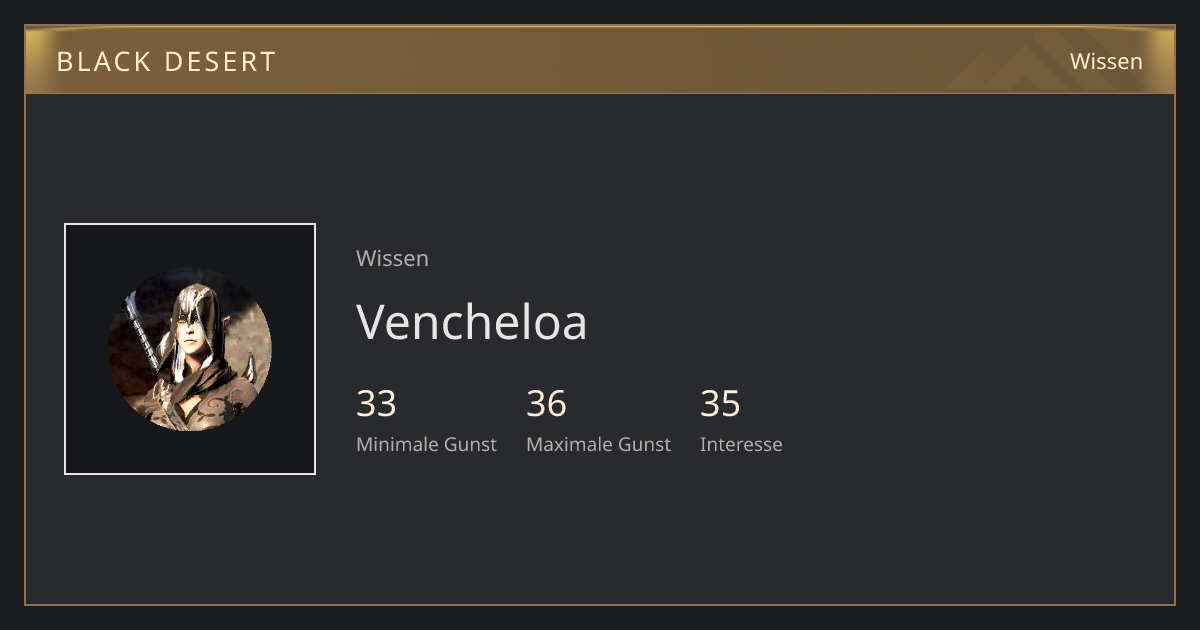Click the value 33 for minimal favor
The height and width of the screenshot is (630, 1200).
pos(376,404)
